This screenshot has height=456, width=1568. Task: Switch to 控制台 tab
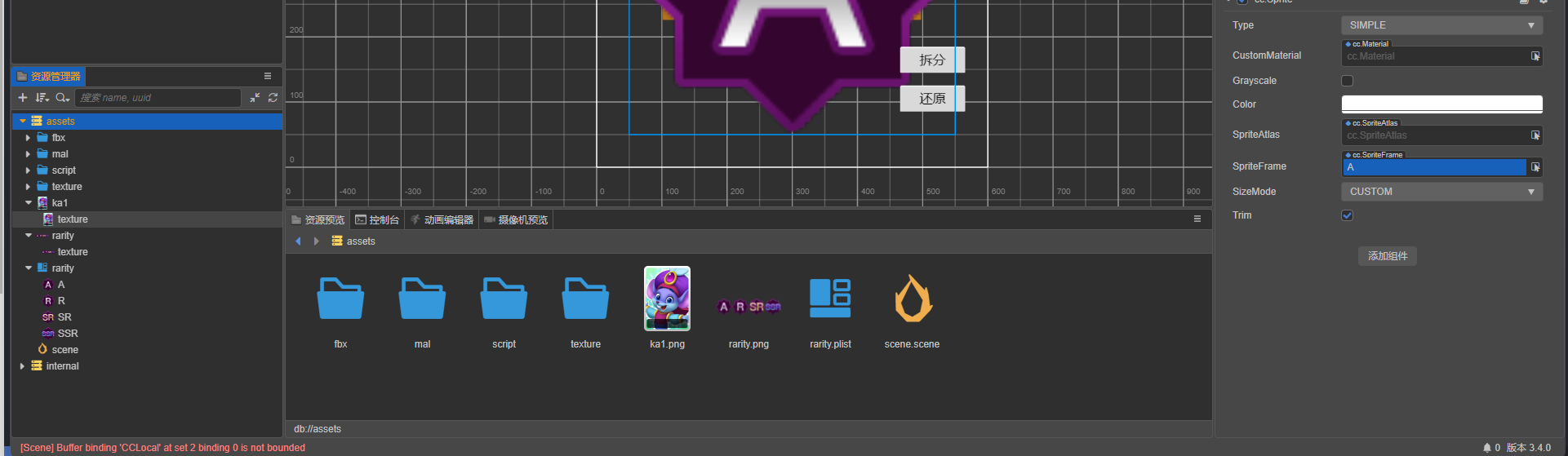(x=377, y=219)
